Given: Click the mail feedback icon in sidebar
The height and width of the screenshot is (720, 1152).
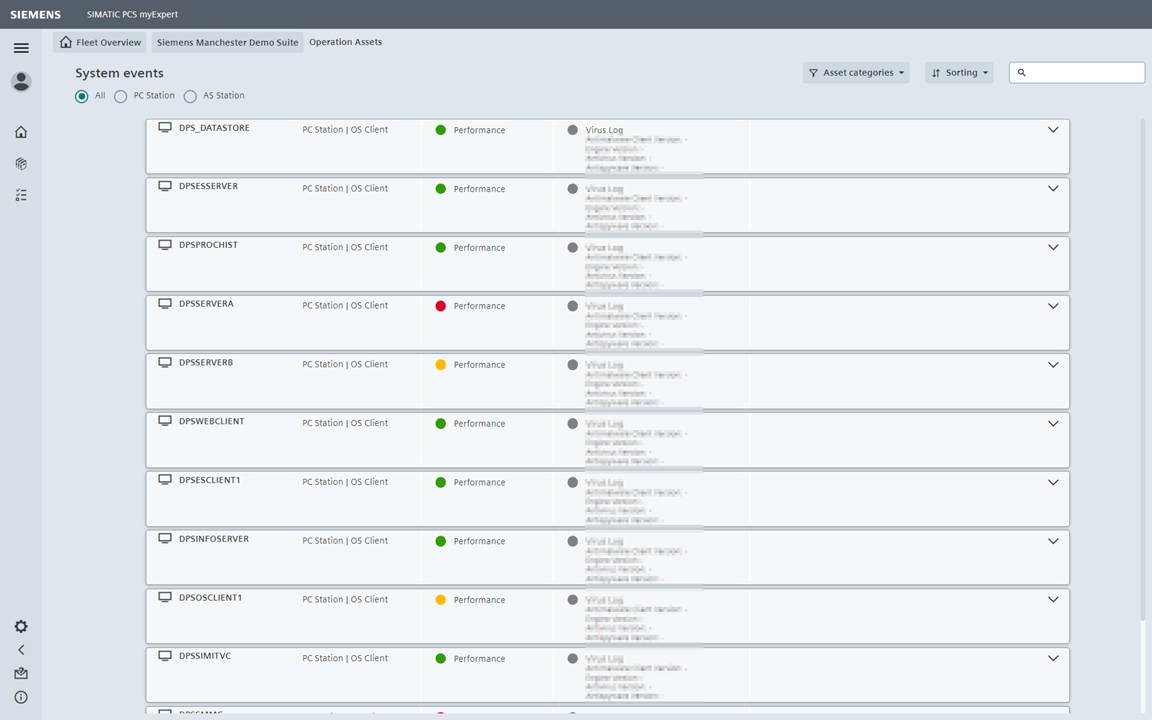Looking at the screenshot, I should [21, 674].
